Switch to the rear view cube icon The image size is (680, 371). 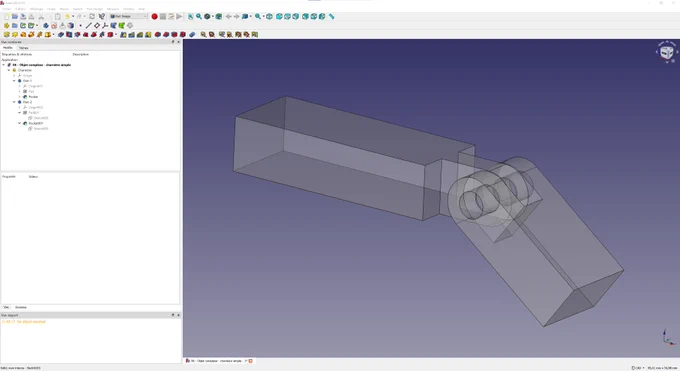tap(305, 16)
